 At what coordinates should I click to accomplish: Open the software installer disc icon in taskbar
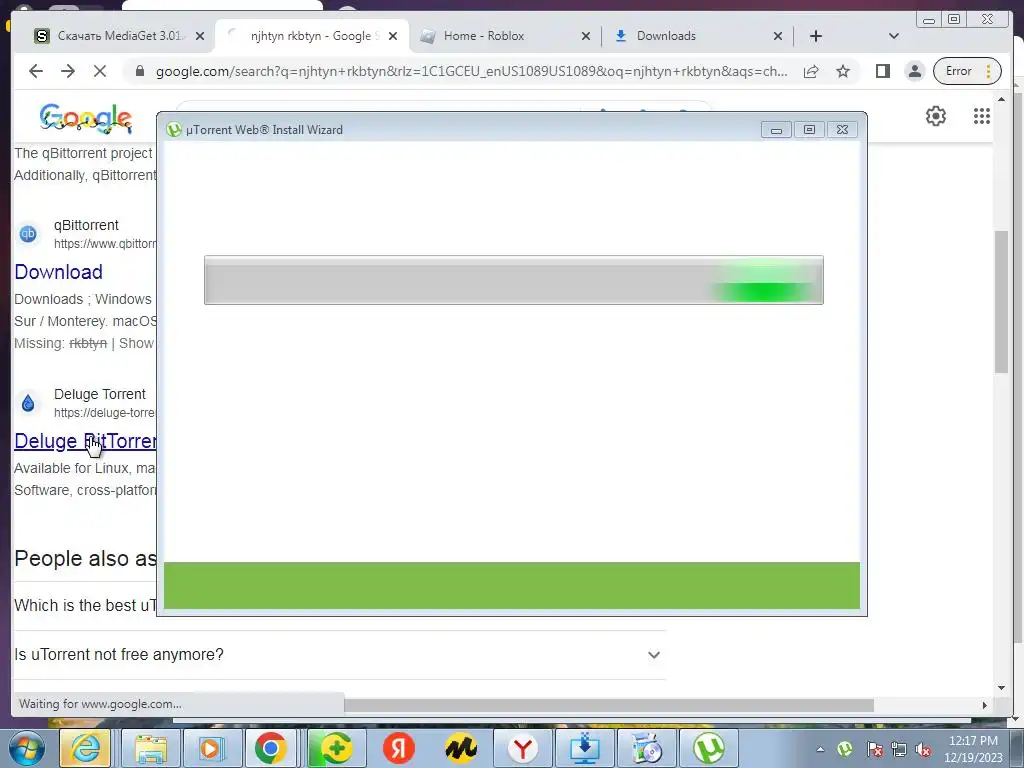647,748
